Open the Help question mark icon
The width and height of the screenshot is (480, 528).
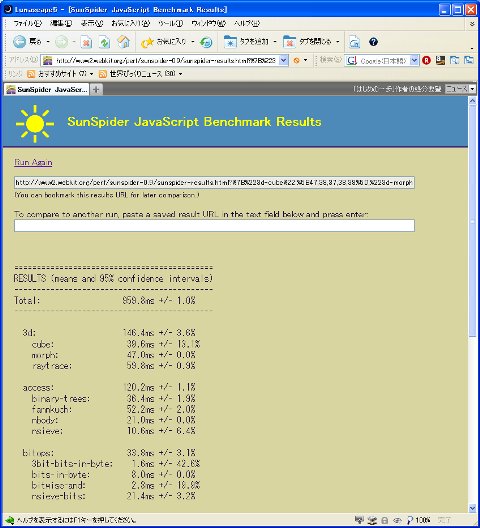pos(373,42)
